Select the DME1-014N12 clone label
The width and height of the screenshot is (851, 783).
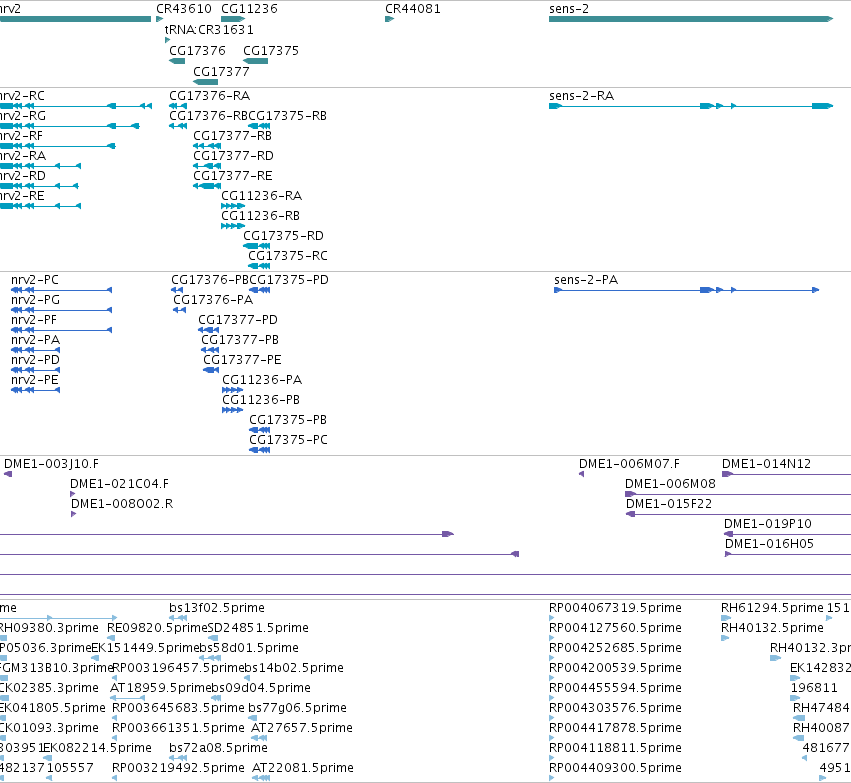pyautogui.click(x=766, y=464)
